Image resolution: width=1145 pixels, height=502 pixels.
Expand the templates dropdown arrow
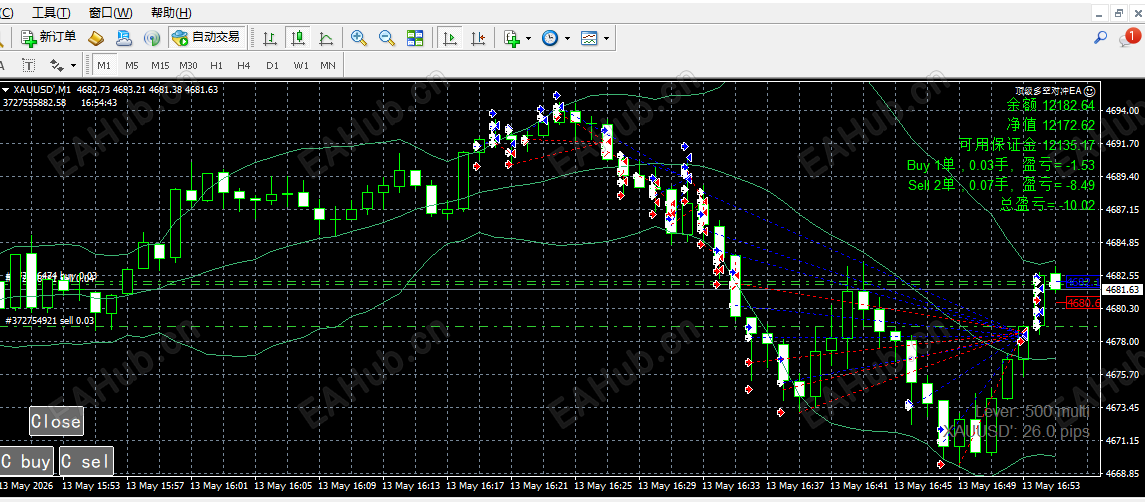tap(607, 38)
